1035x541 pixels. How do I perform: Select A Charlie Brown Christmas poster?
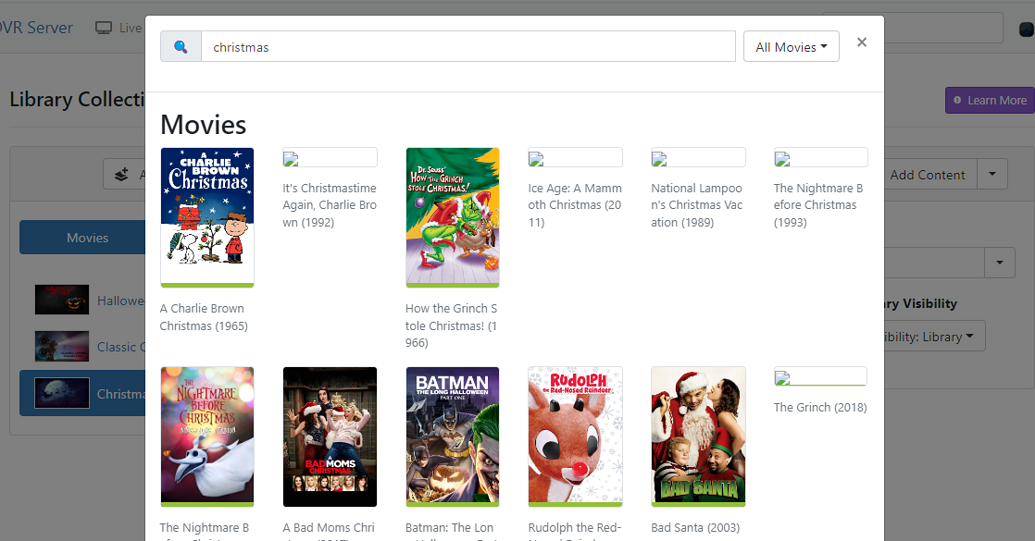coord(207,217)
